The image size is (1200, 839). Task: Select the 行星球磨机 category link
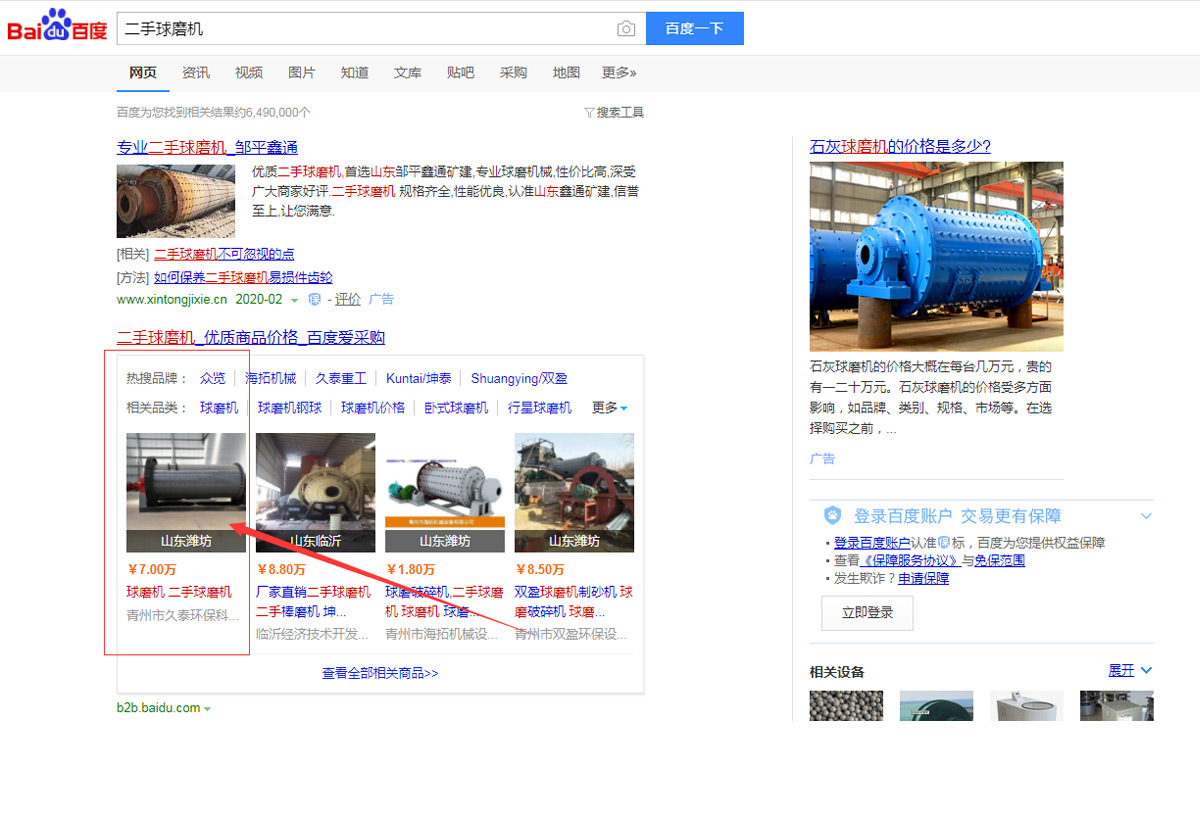540,408
